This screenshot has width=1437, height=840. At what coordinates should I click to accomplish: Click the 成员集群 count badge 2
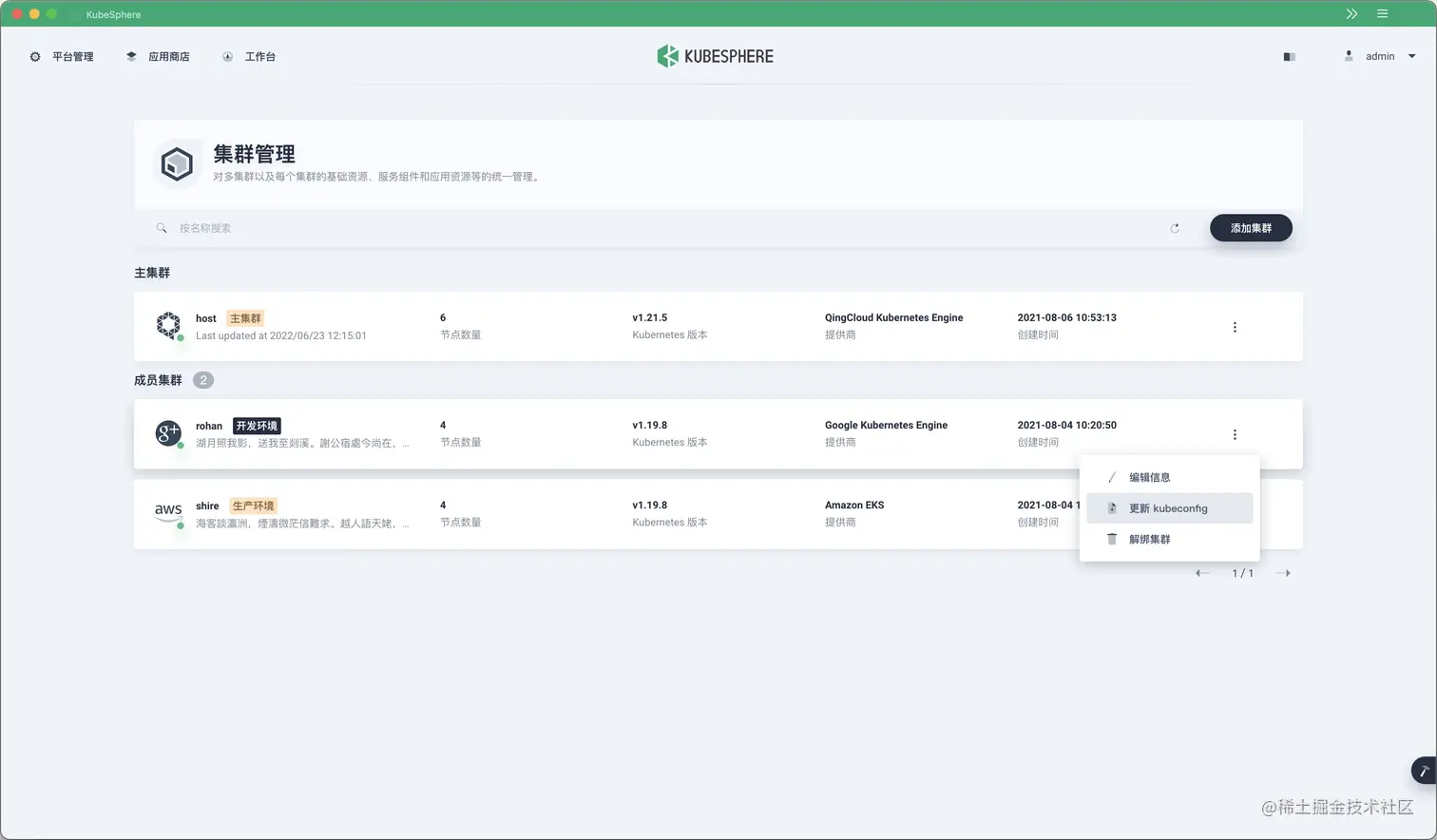(203, 380)
